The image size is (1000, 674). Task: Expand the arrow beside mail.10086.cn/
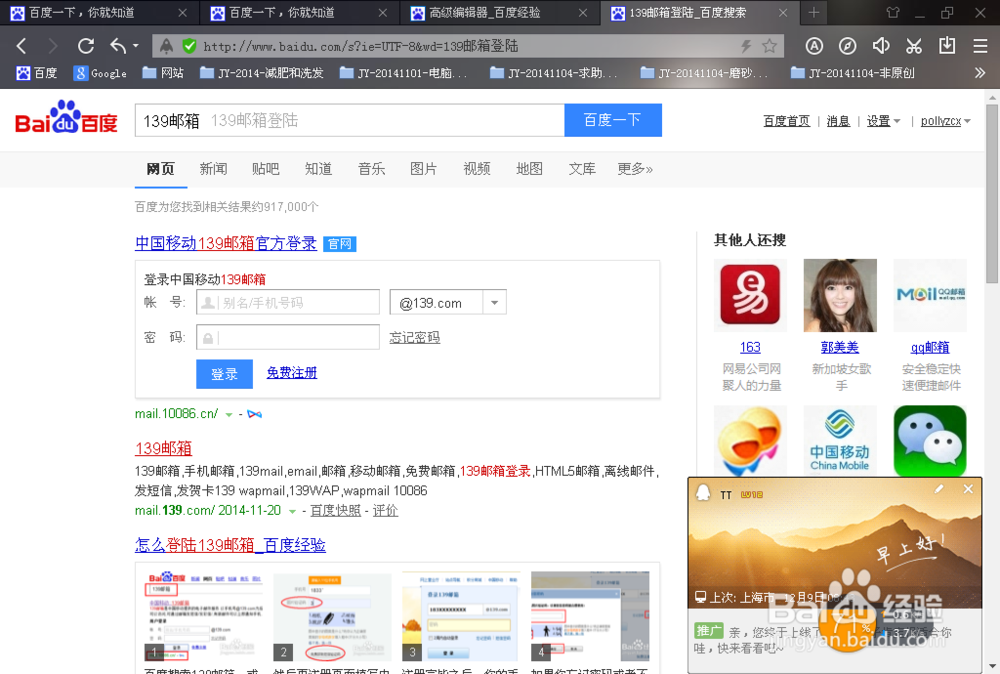coord(229,414)
